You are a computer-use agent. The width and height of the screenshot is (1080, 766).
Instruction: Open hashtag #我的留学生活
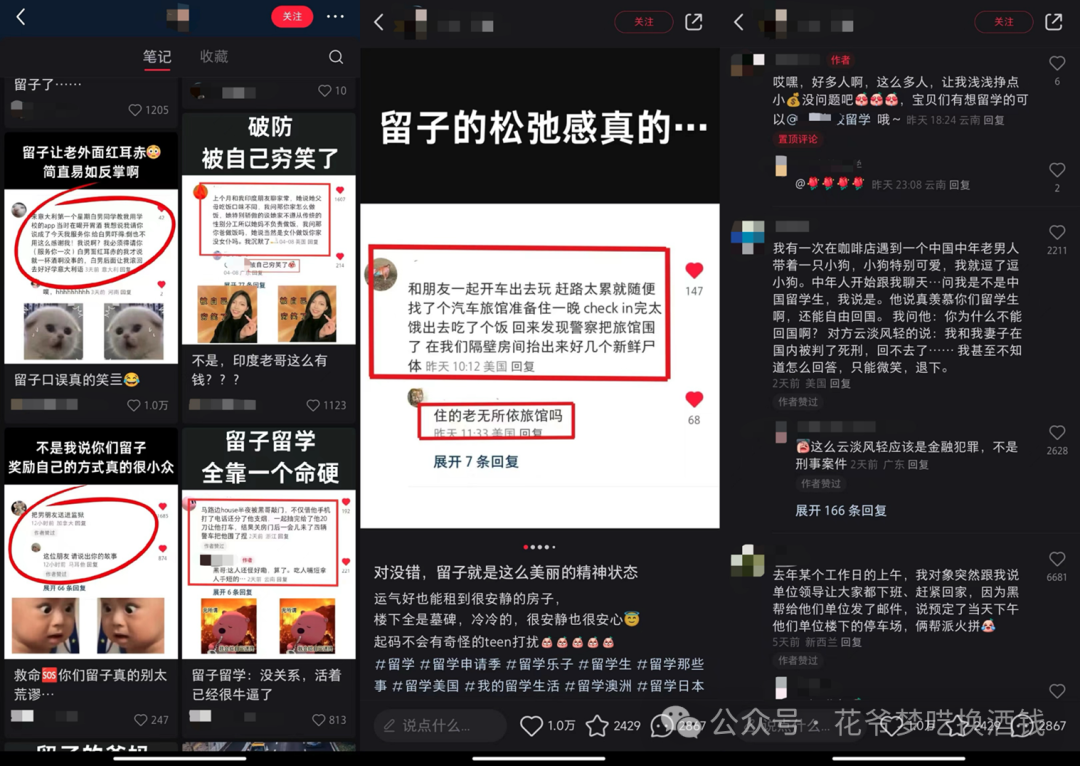tap(512, 686)
